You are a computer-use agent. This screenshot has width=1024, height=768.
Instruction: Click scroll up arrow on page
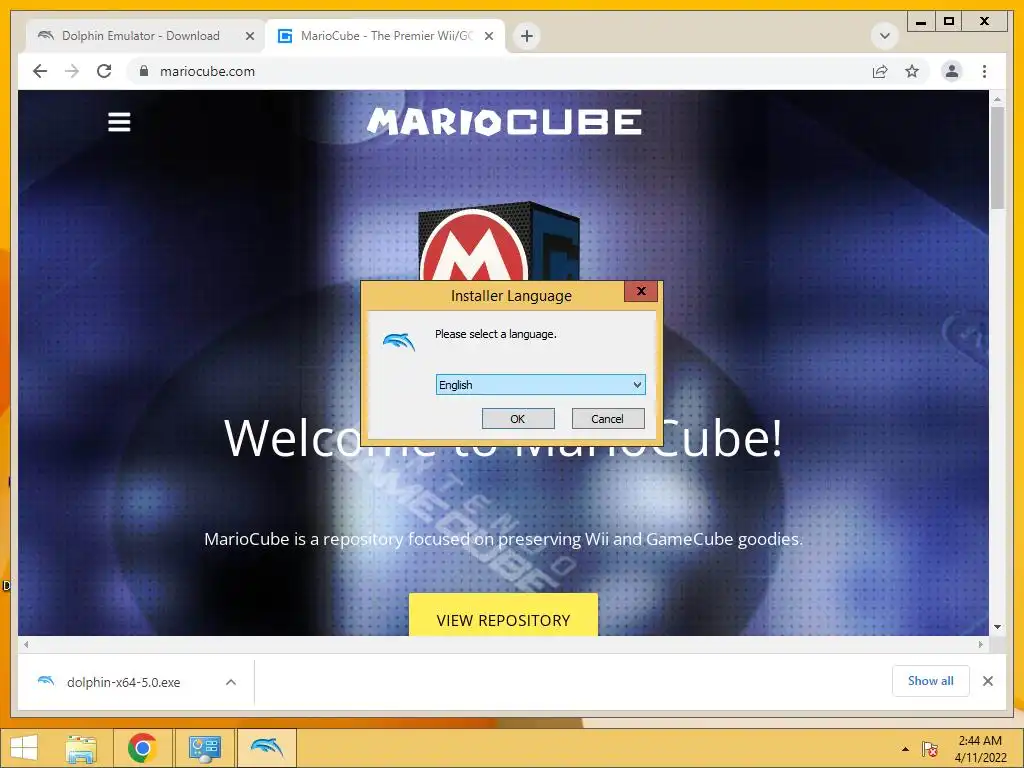997,99
